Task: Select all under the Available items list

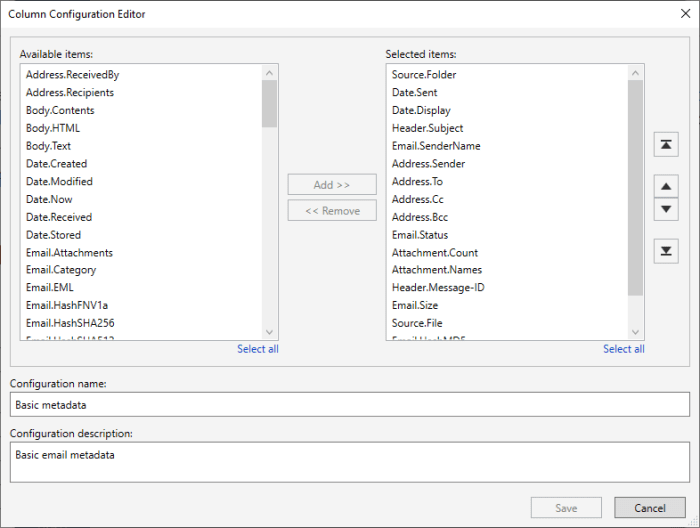Action: pyautogui.click(x=257, y=349)
